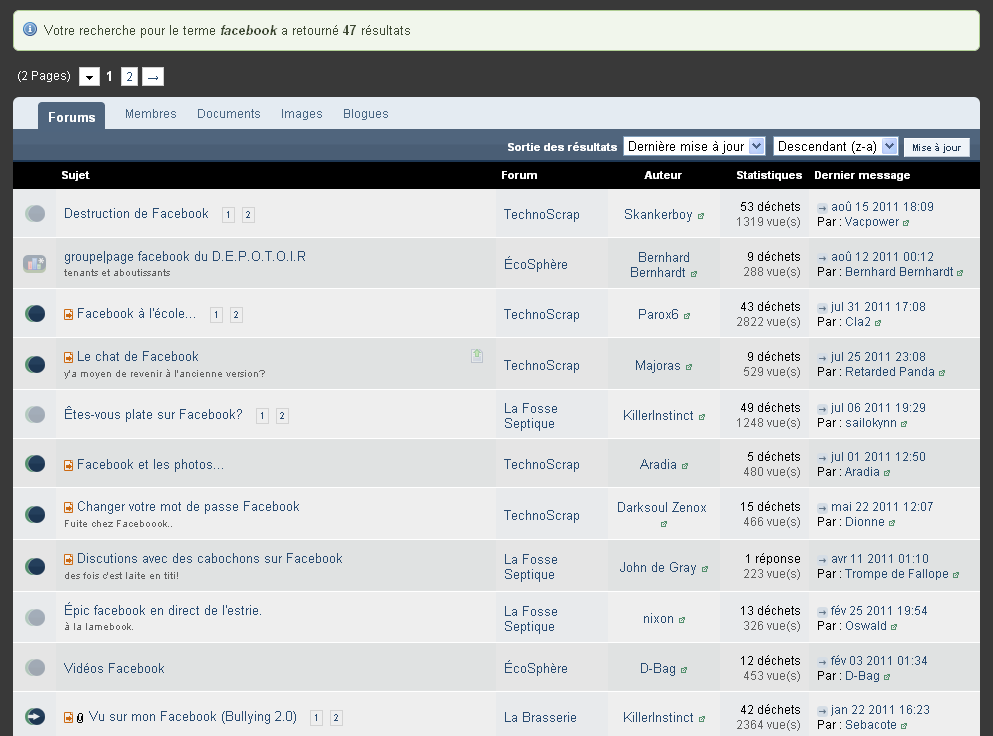This screenshot has height=736, width=993.
Task: Open the Vidéos Facebook topic
Action: pyautogui.click(x=114, y=668)
